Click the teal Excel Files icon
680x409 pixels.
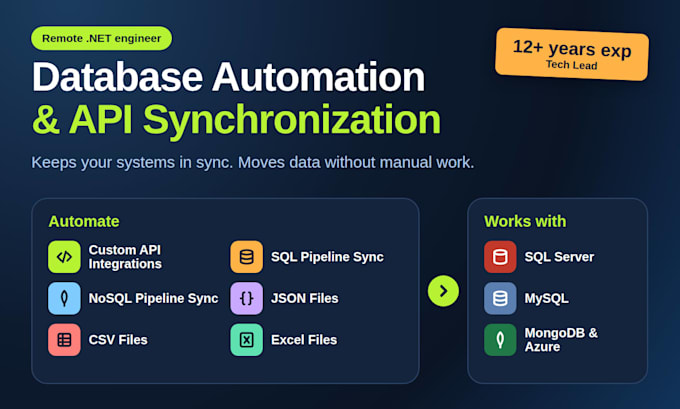pos(246,340)
